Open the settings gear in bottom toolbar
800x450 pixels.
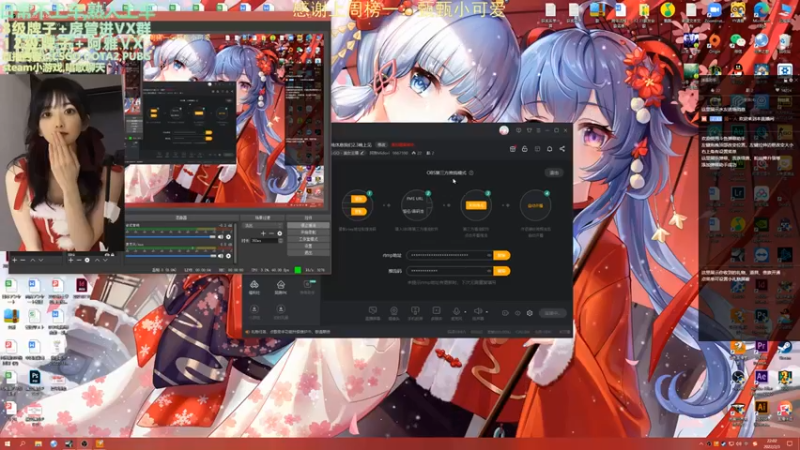(x=530, y=313)
